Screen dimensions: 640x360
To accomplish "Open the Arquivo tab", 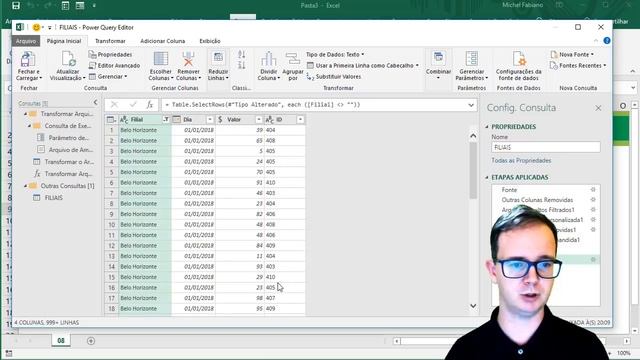I will click(26, 41).
